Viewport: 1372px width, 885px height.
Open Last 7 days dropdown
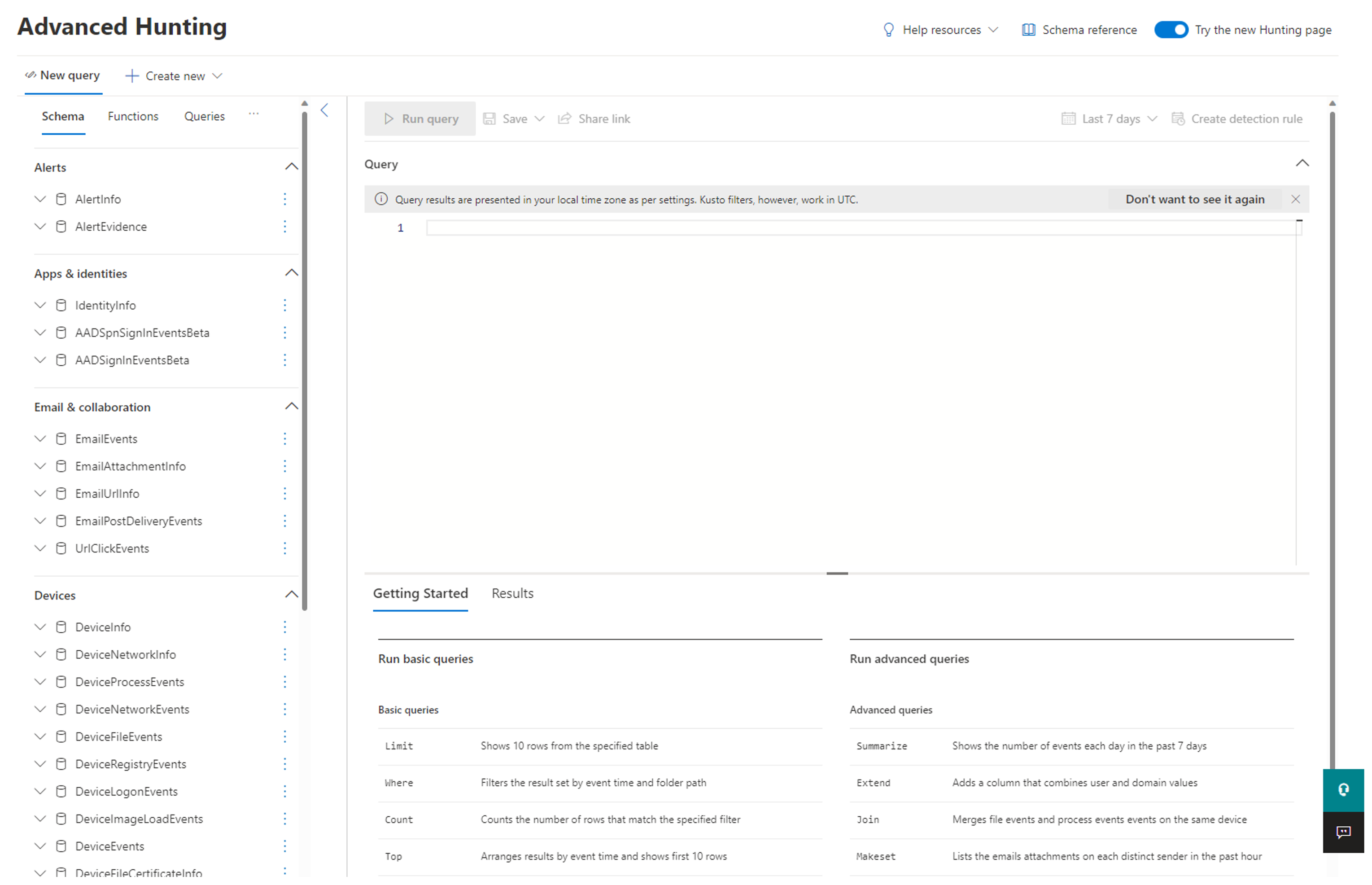pos(1109,119)
